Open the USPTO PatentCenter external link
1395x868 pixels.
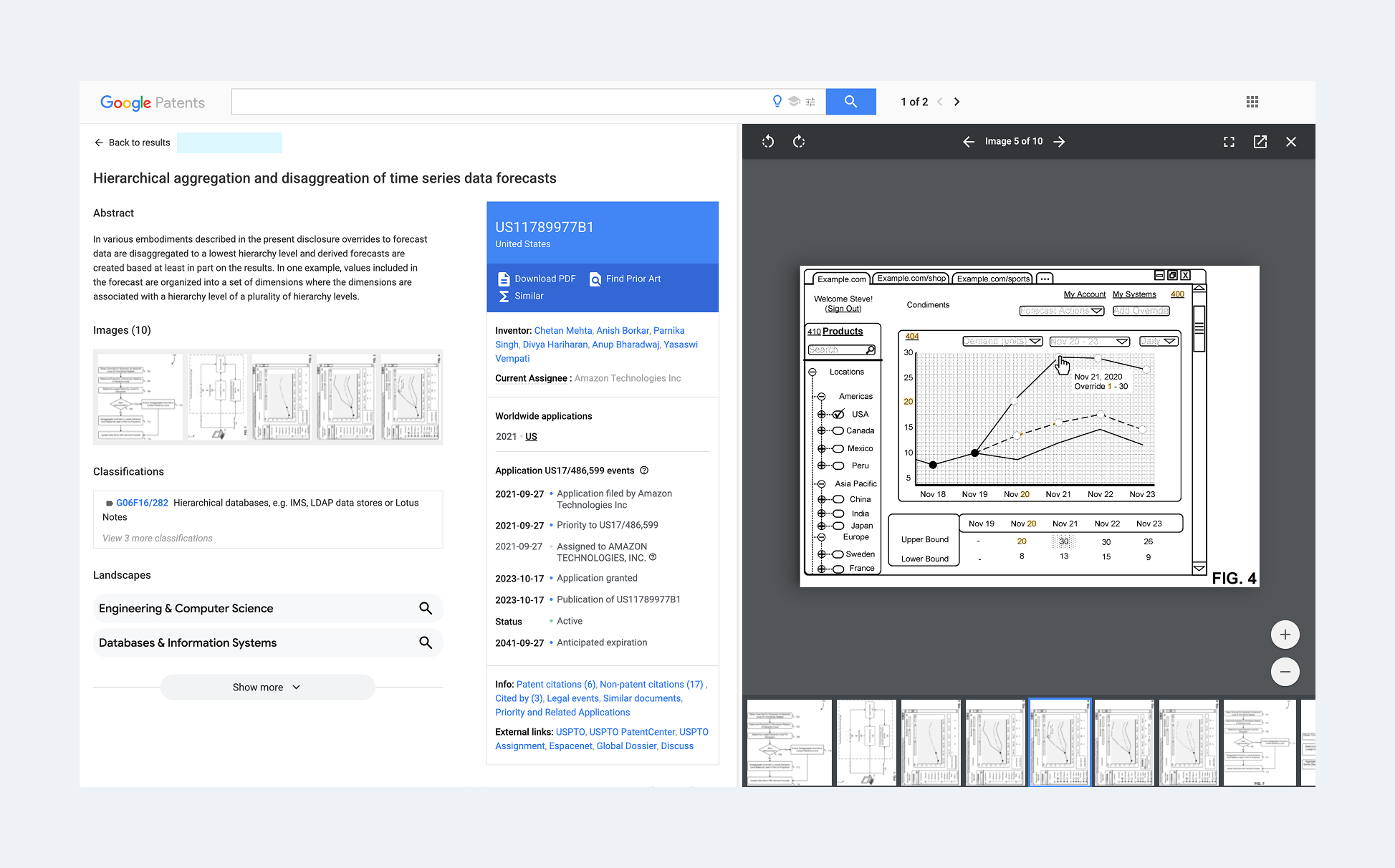click(x=632, y=732)
